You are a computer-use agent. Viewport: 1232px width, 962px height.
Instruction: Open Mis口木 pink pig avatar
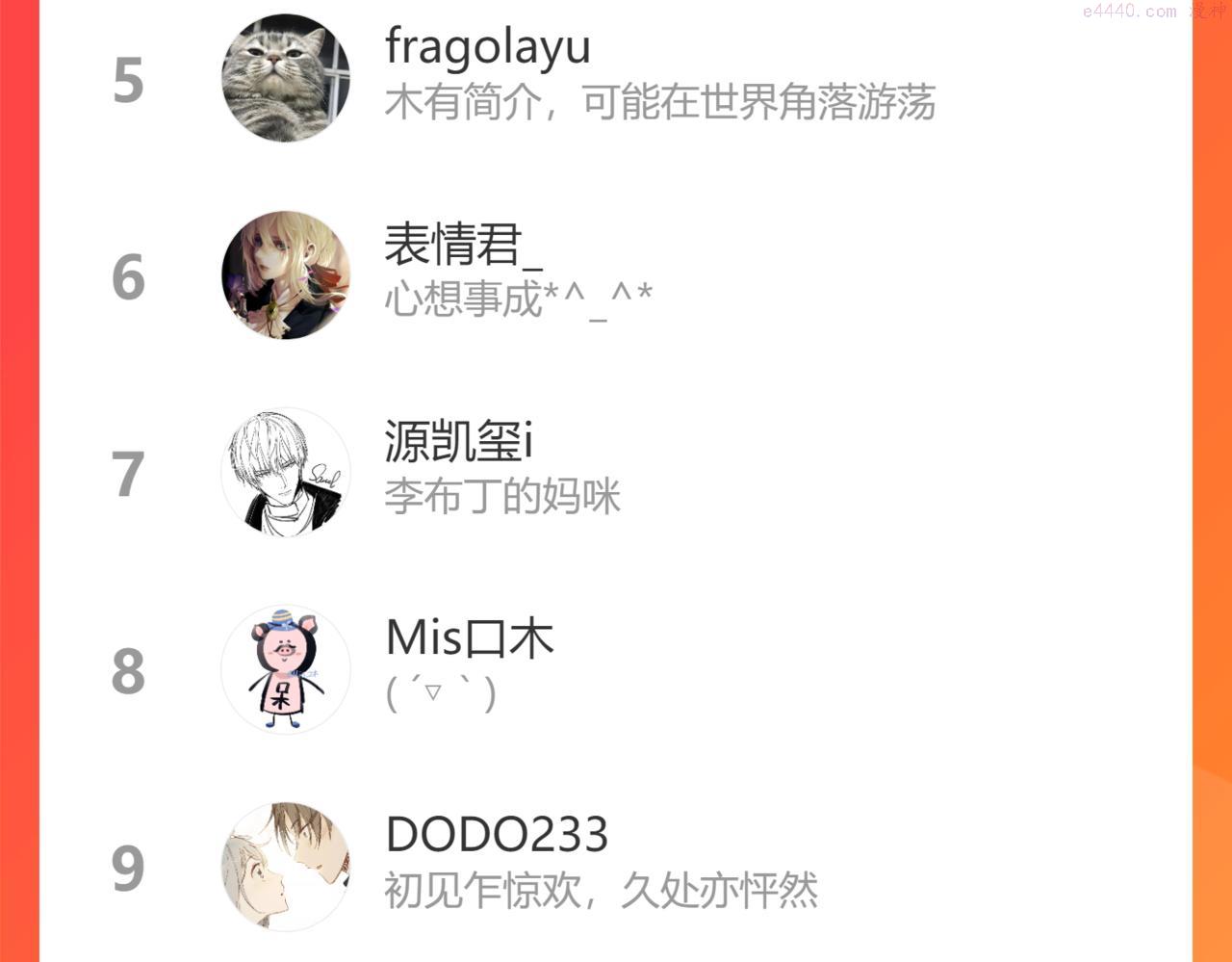[286, 669]
